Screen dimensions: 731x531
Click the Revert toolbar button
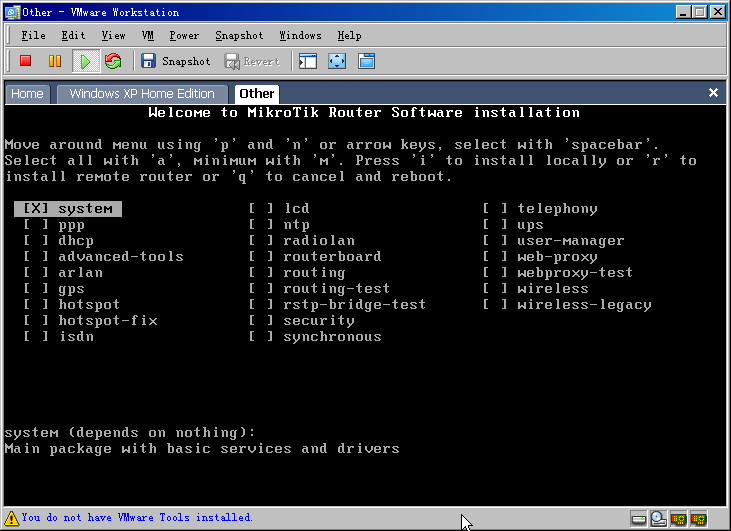point(252,61)
